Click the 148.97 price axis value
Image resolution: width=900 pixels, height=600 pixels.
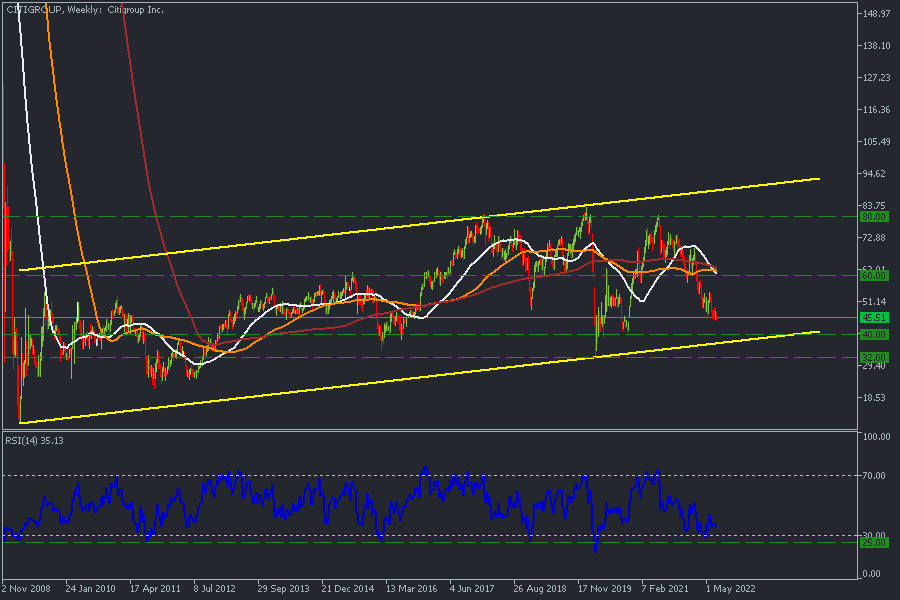pos(875,14)
